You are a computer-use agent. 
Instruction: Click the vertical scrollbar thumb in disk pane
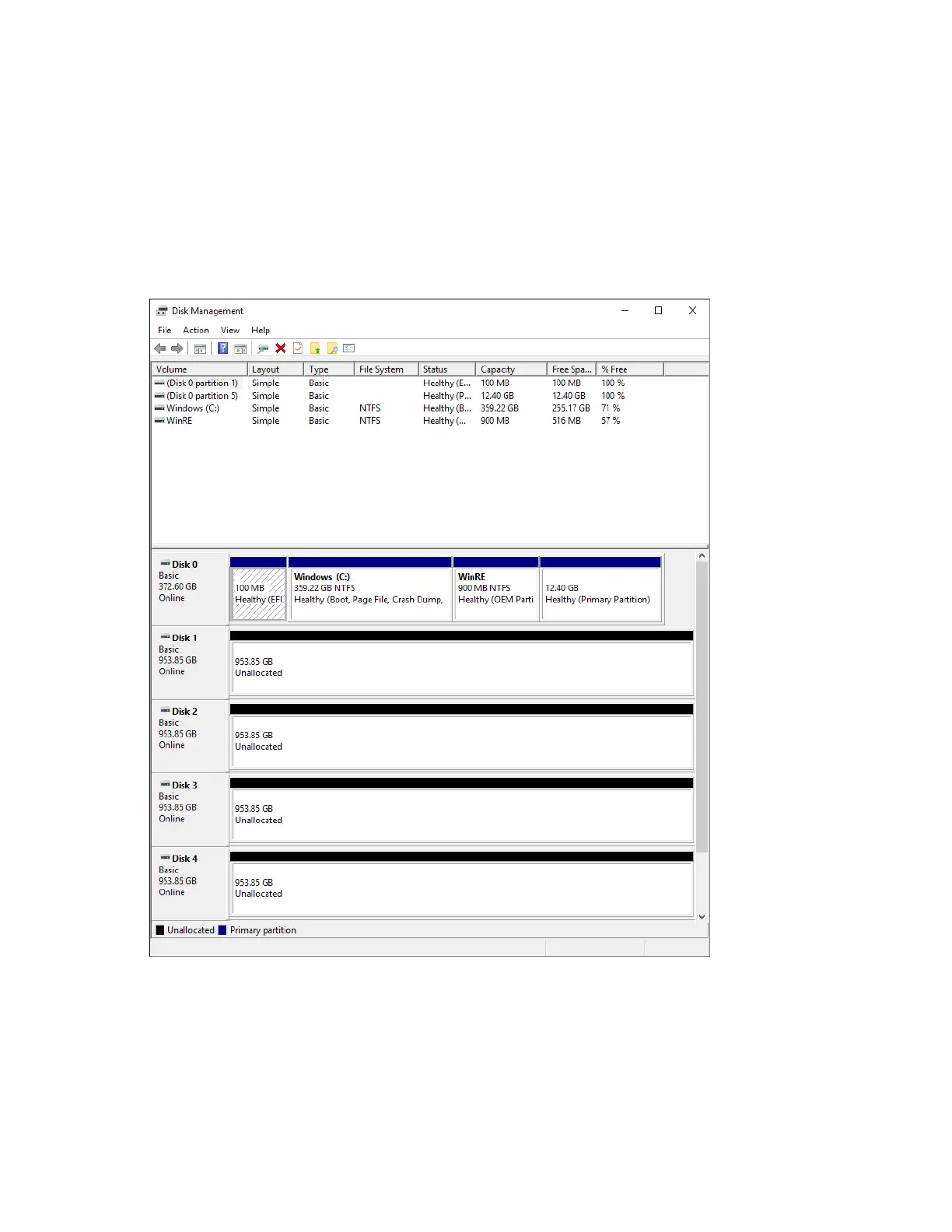point(702,707)
